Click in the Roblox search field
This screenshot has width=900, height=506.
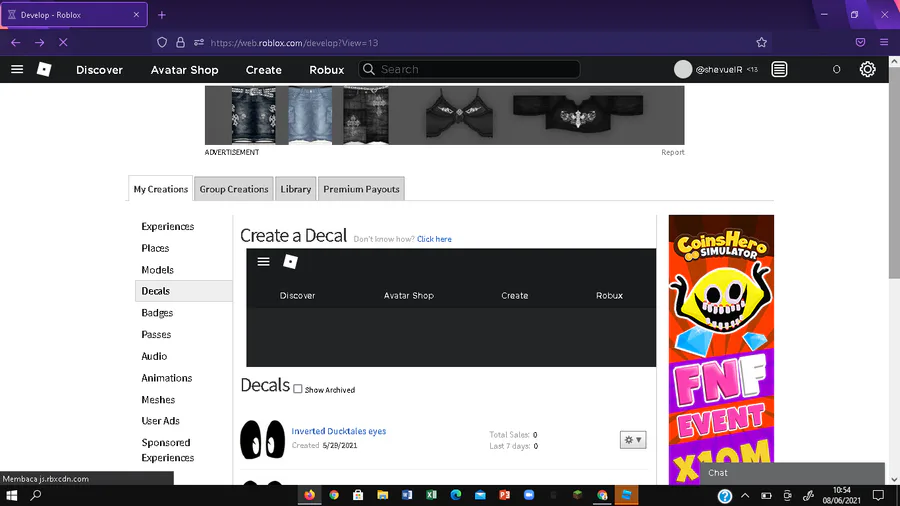tap(470, 69)
